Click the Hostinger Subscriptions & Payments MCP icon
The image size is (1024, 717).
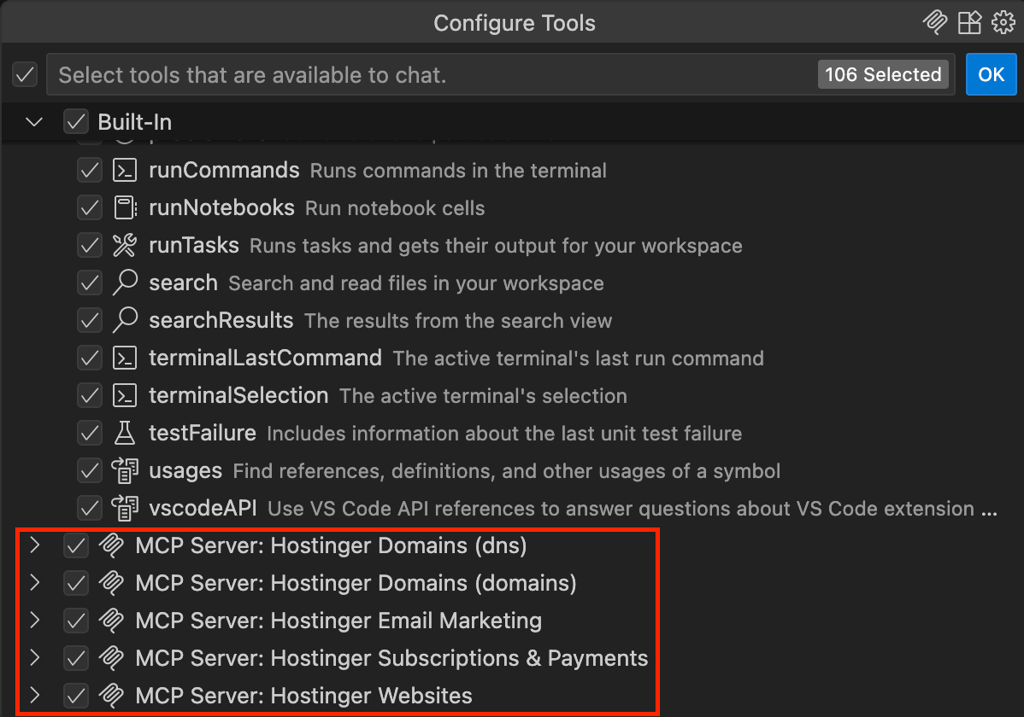click(x=112, y=658)
